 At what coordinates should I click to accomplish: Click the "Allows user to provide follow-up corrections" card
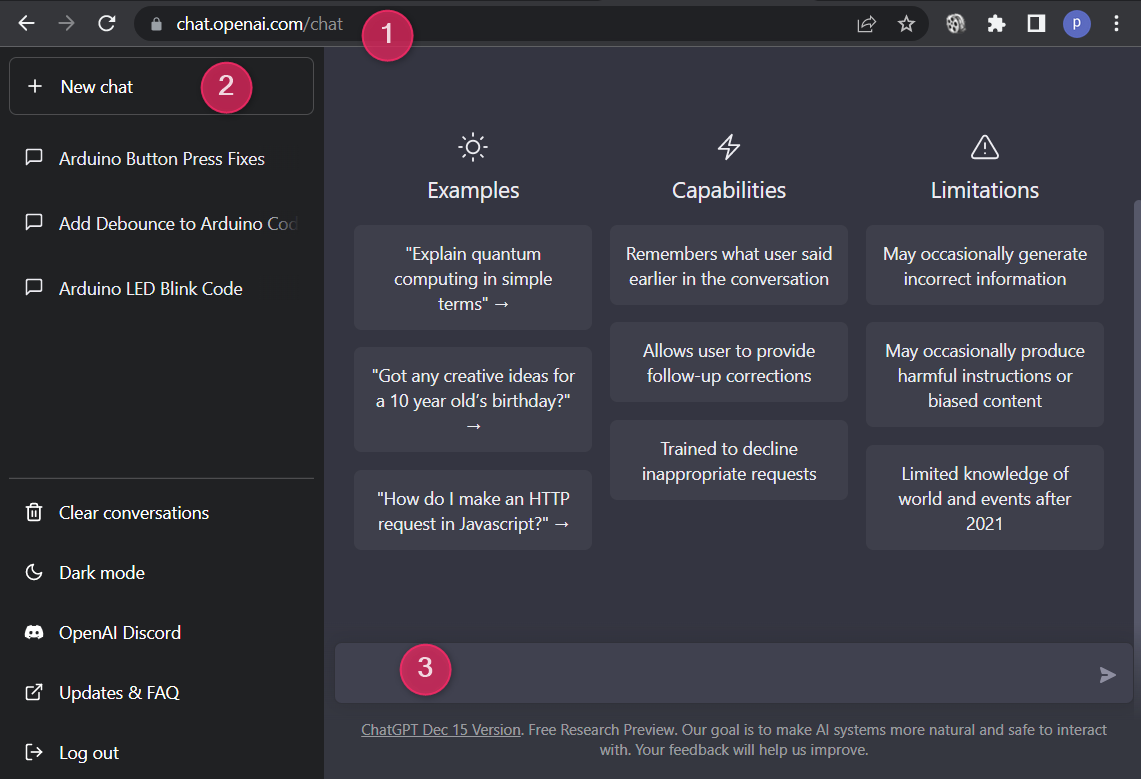point(728,362)
